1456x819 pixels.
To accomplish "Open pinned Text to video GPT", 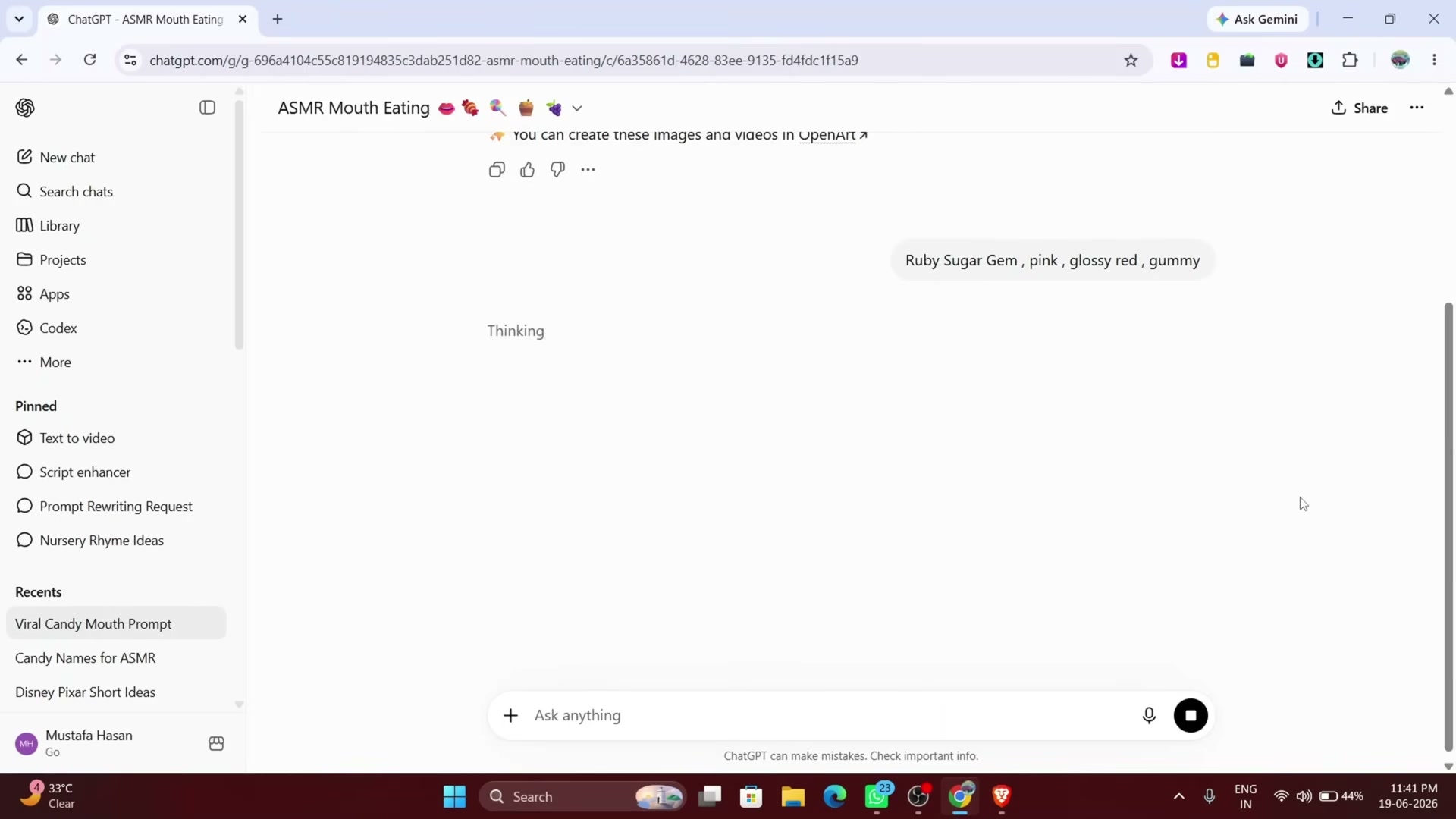I will [x=116, y=438].
